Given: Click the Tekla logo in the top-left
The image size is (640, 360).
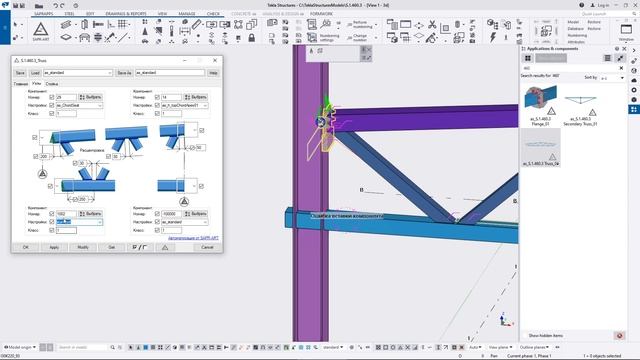Looking at the screenshot, I should (5, 5).
